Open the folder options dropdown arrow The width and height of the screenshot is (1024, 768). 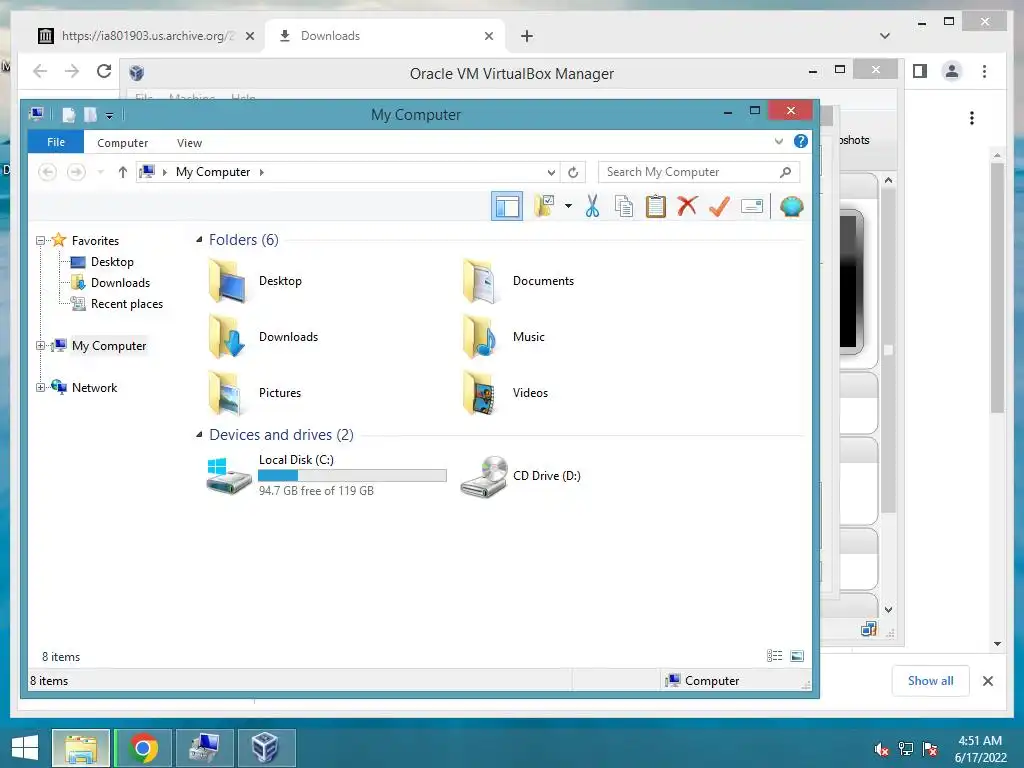point(568,206)
